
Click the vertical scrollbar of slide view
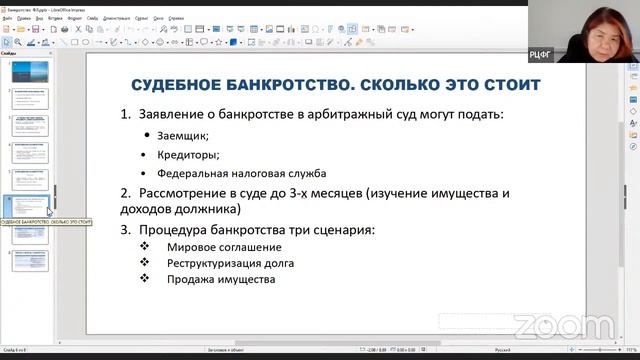click(x=622, y=194)
